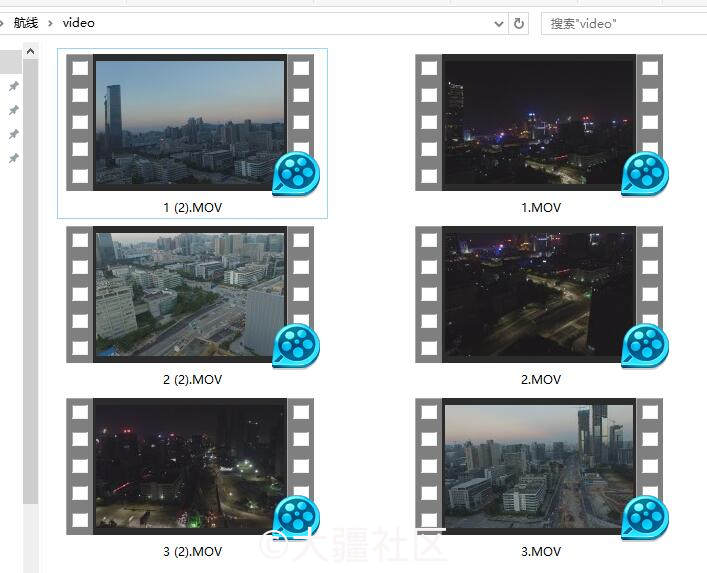Select the 2 (2).MOV daytime buildings thumbnail
This screenshot has height=573, width=707.
(x=190, y=294)
